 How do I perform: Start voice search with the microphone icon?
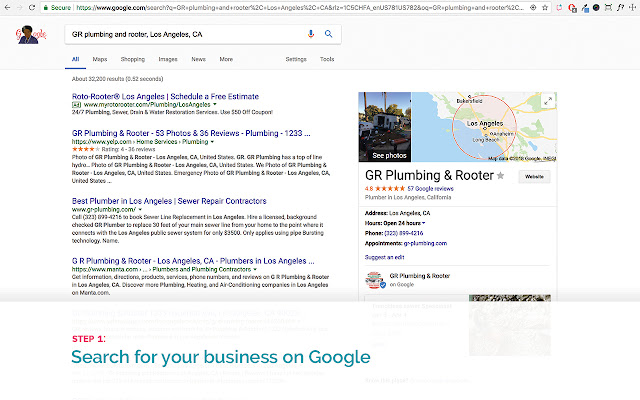(x=311, y=34)
